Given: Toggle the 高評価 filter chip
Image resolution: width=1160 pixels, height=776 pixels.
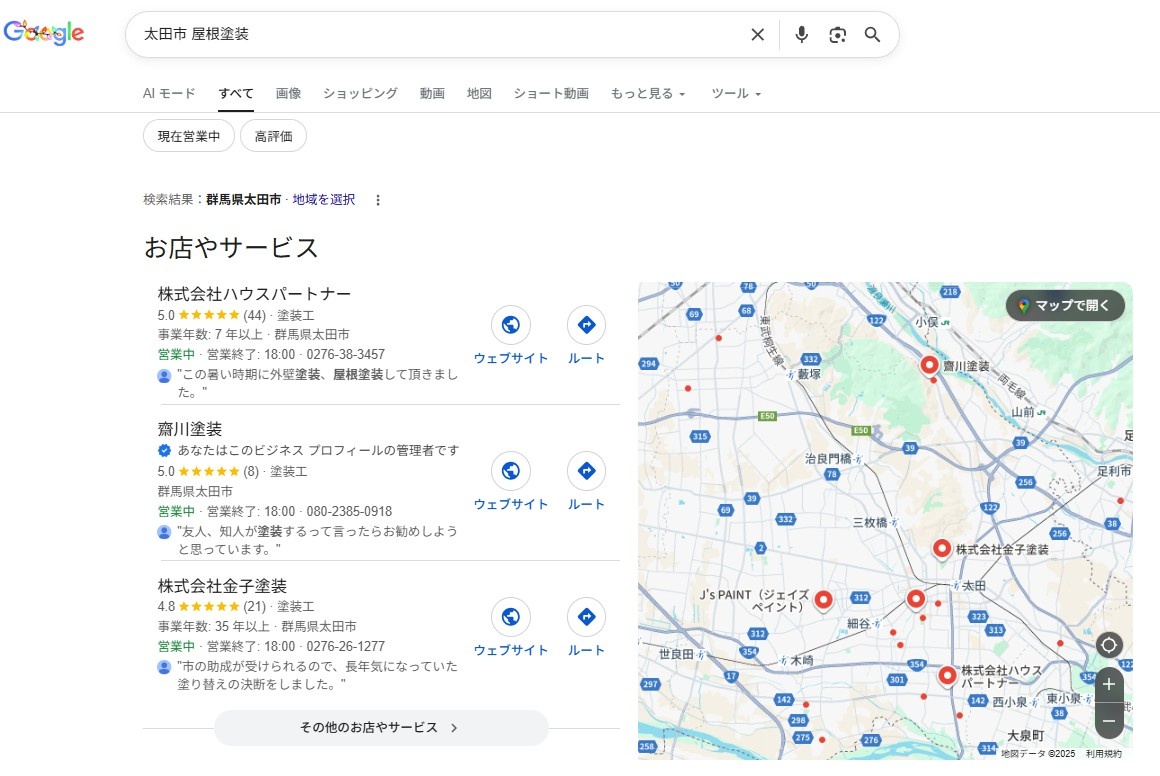Looking at the screenshot, I should point(273,136).
